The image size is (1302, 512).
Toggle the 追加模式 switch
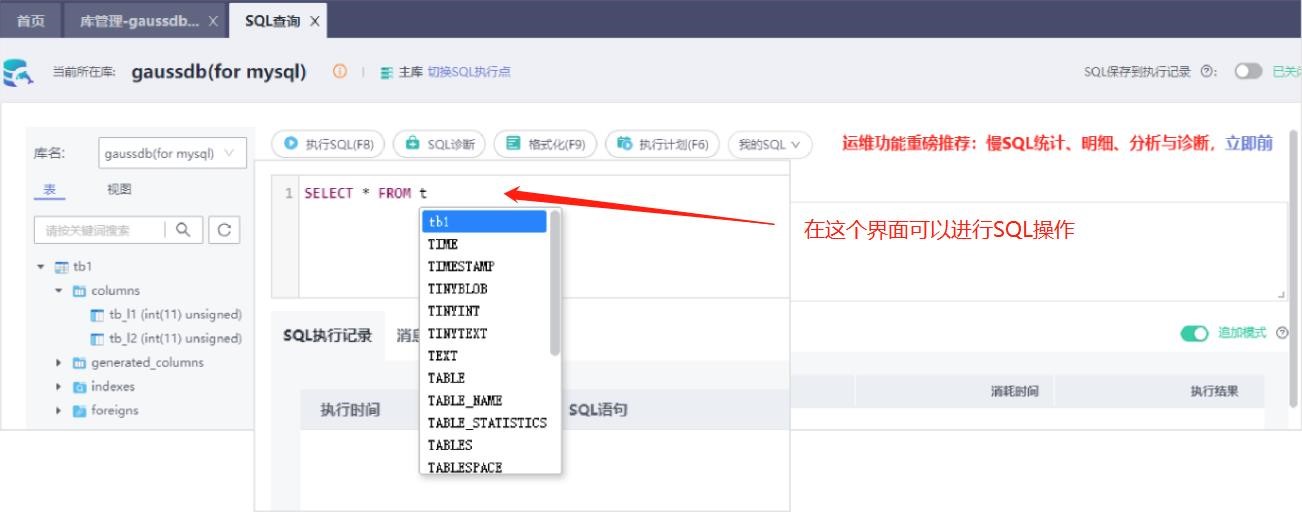point(1195,333)
